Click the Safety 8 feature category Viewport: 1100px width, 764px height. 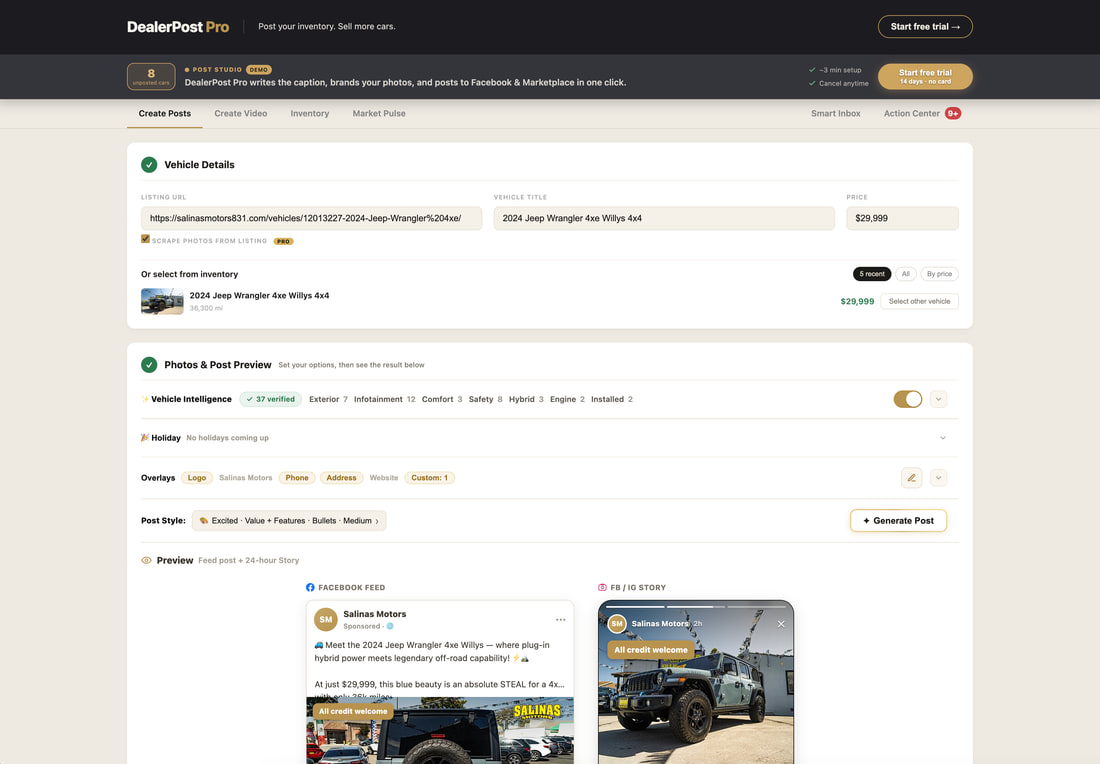coord(485,399)
